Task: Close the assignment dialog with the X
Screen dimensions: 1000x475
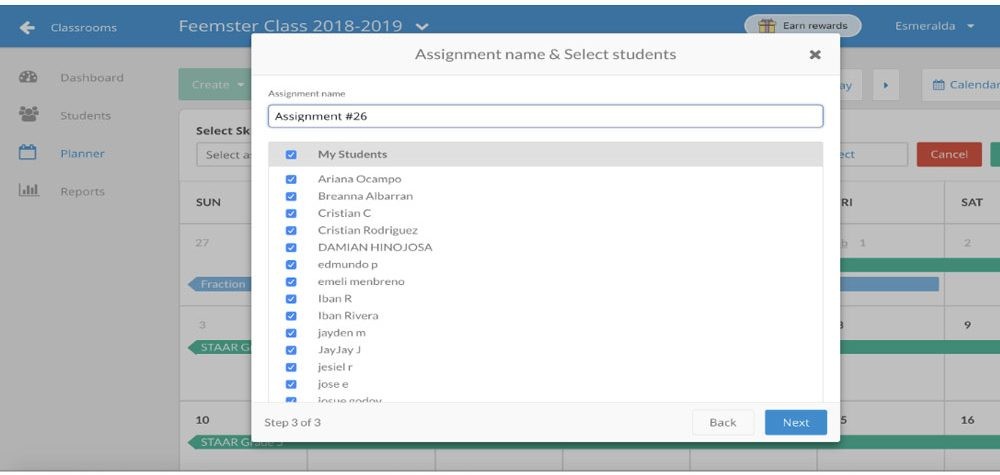Action: coord(814,55)
